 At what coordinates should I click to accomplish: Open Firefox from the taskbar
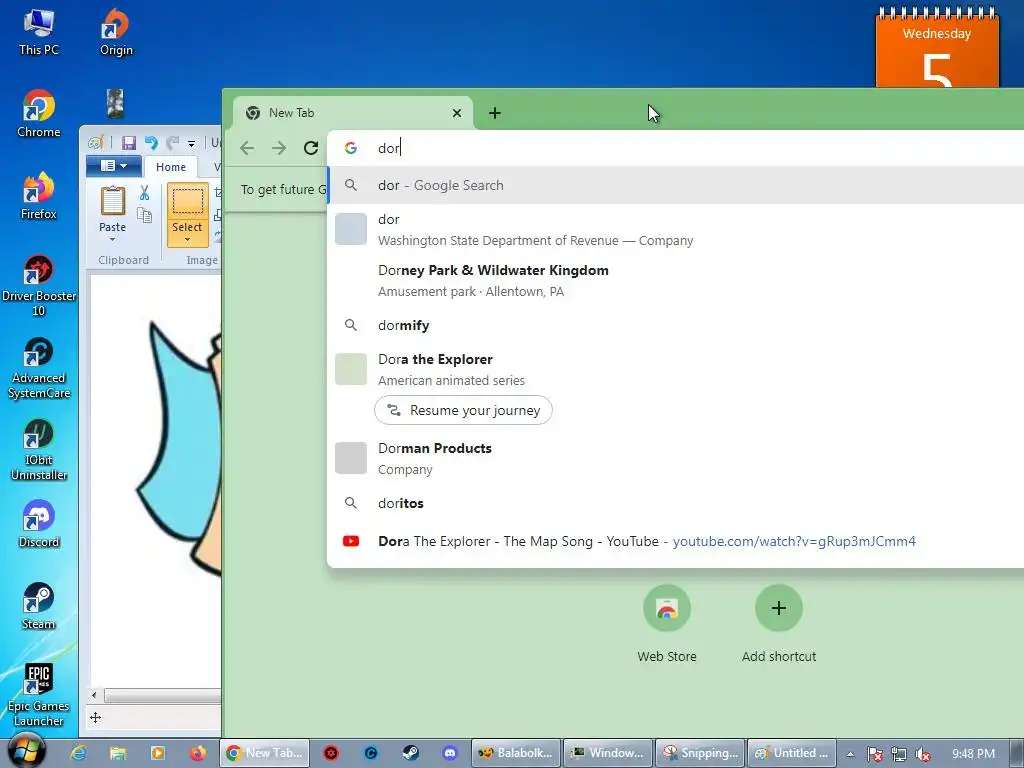(x=197, y=753)
